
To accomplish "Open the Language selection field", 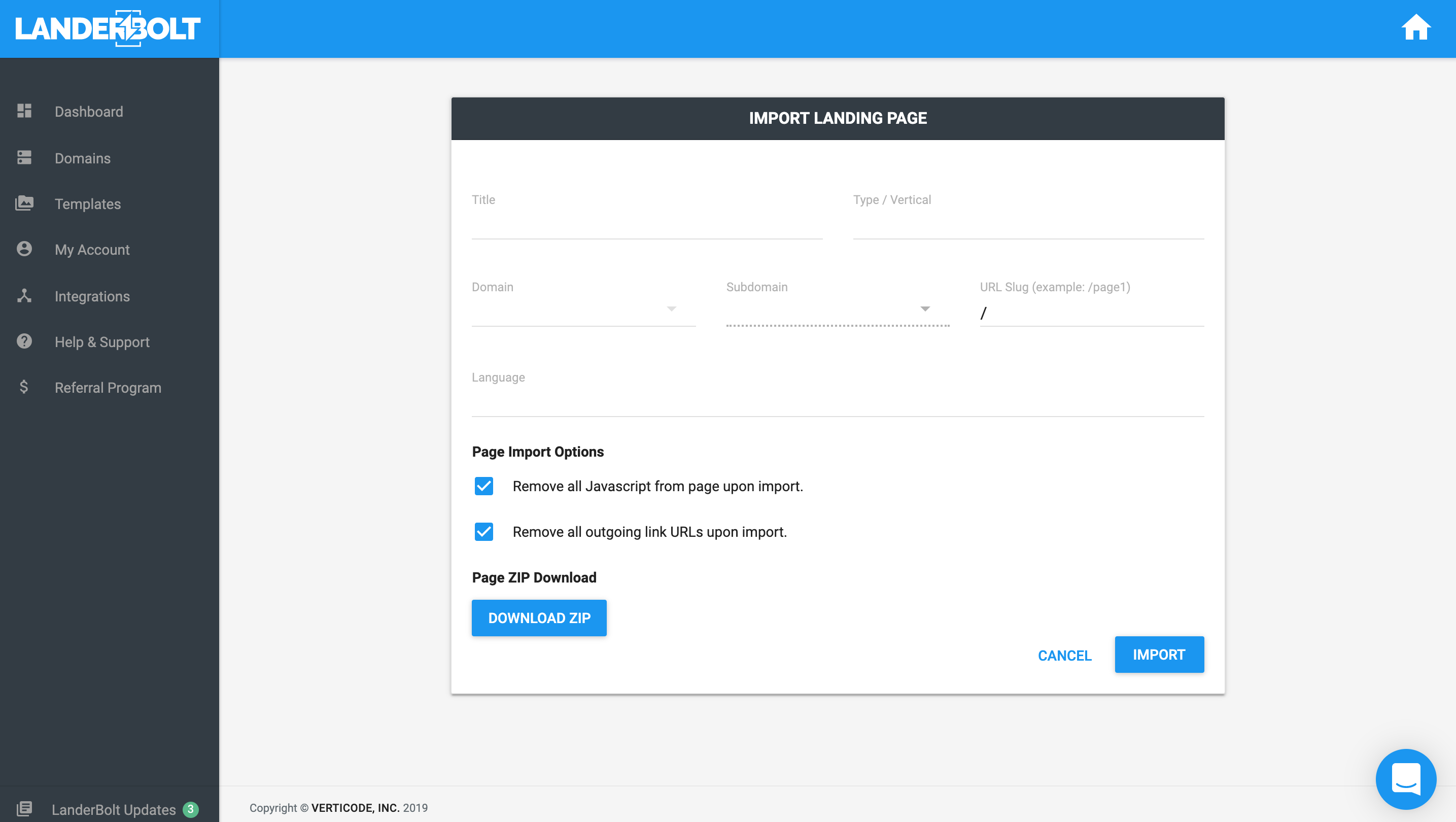I will pos(837,400).
